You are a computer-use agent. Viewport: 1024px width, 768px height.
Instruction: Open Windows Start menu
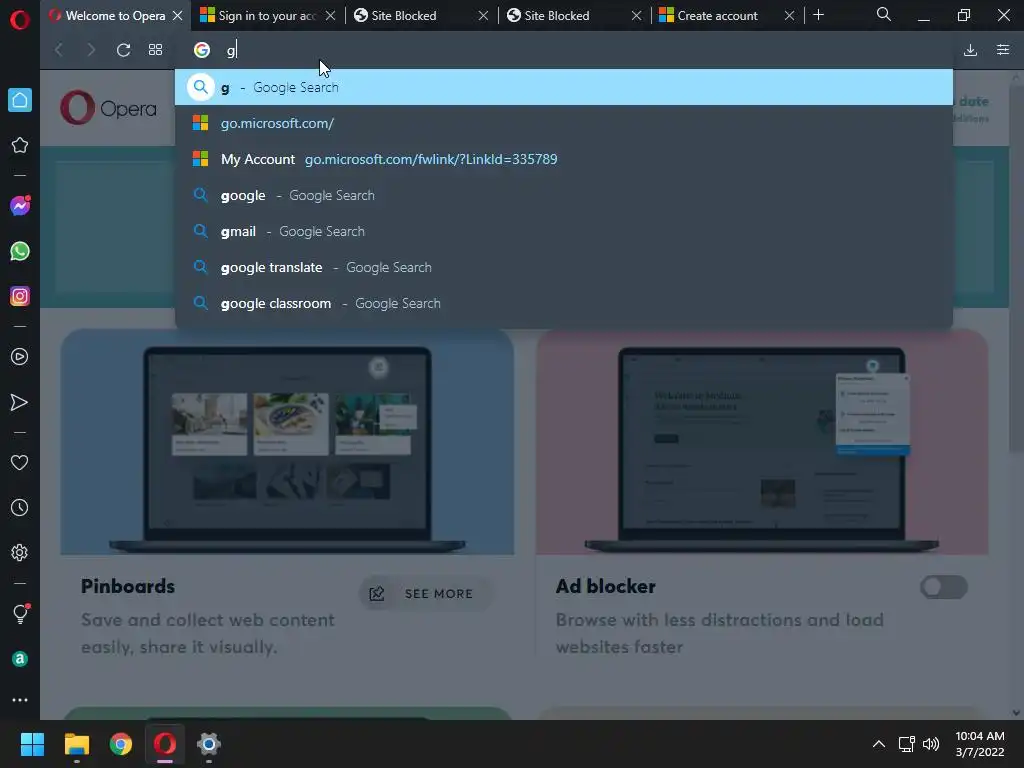click(x=32, y=744)
